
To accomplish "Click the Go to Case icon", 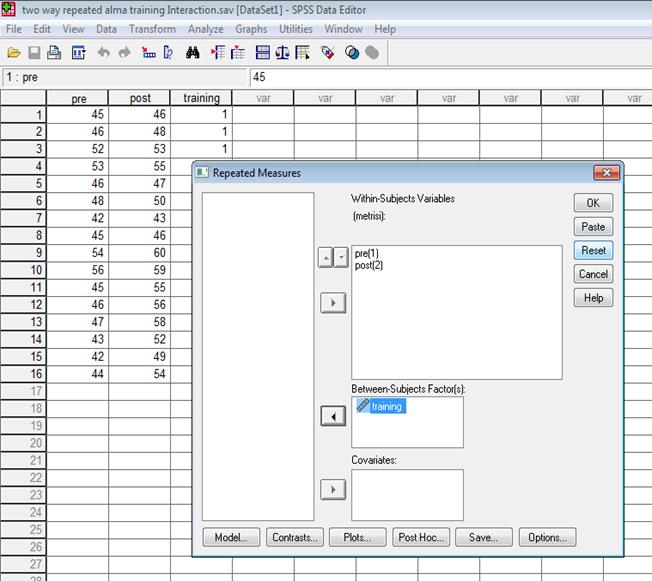I will coord(148,53).
